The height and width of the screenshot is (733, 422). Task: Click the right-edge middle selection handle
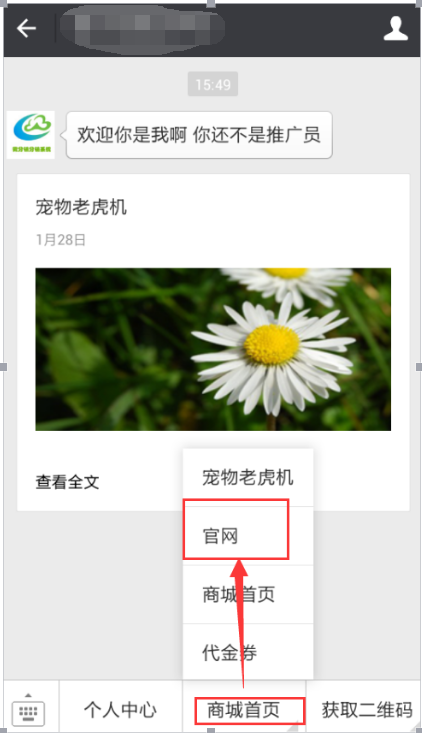(419, 367)
